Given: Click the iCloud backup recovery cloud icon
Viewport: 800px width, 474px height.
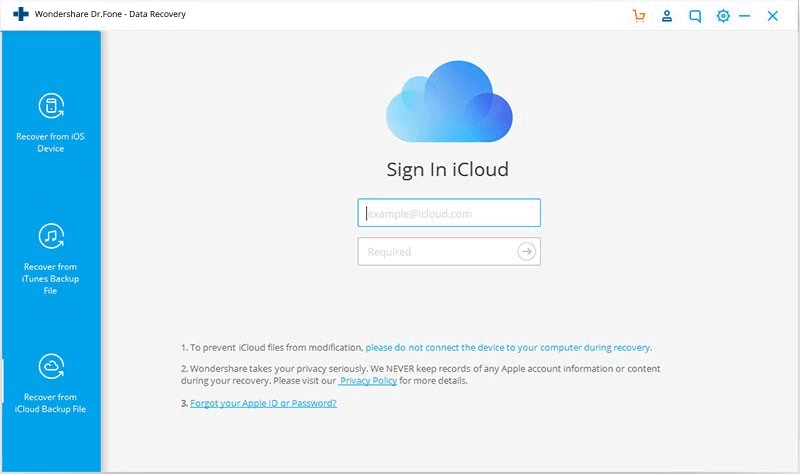Looking at the screenshot, I should pyautogui.click(x=51, y=366).
